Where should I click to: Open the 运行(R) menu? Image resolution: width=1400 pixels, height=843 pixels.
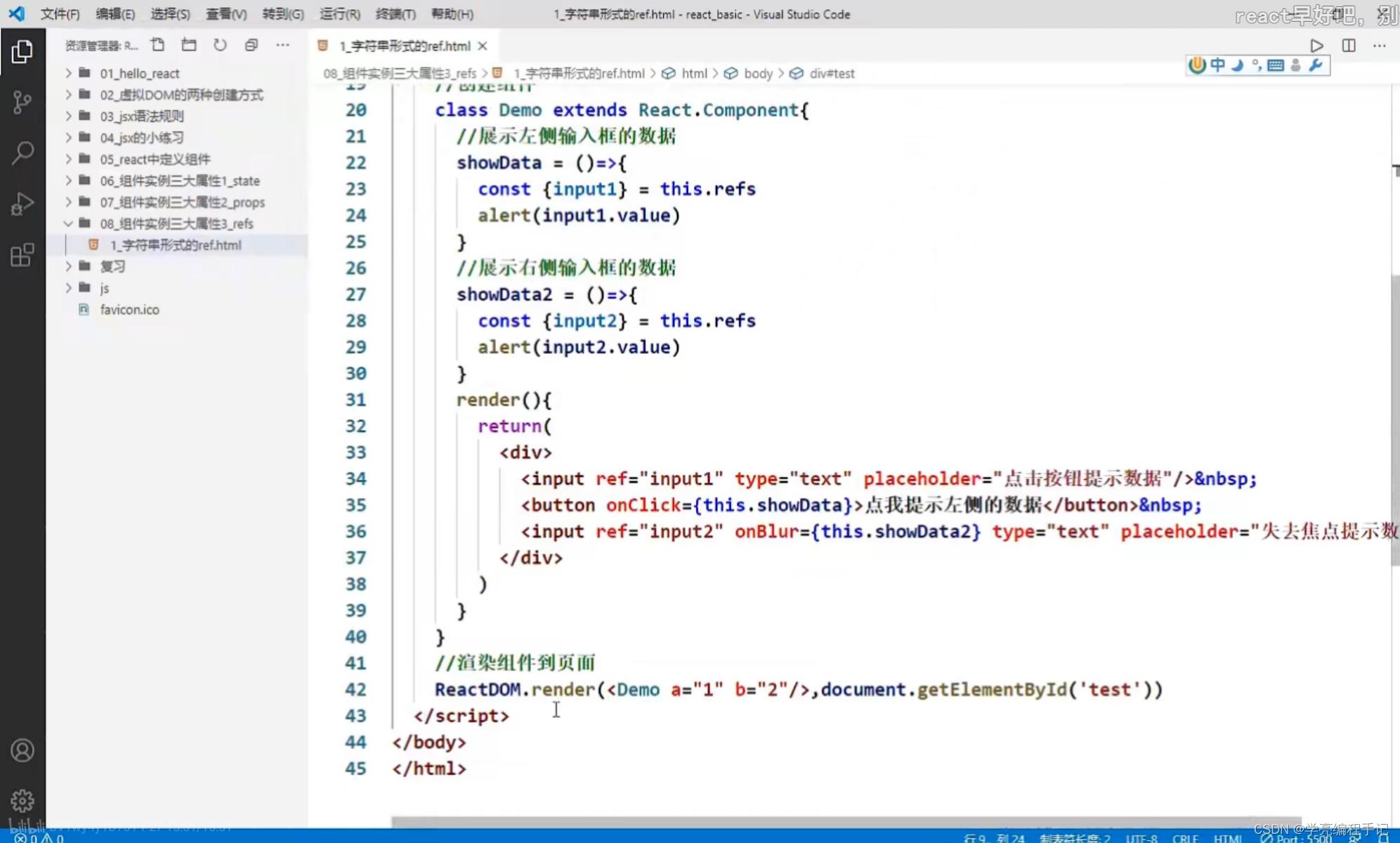[x=340, y=14]
